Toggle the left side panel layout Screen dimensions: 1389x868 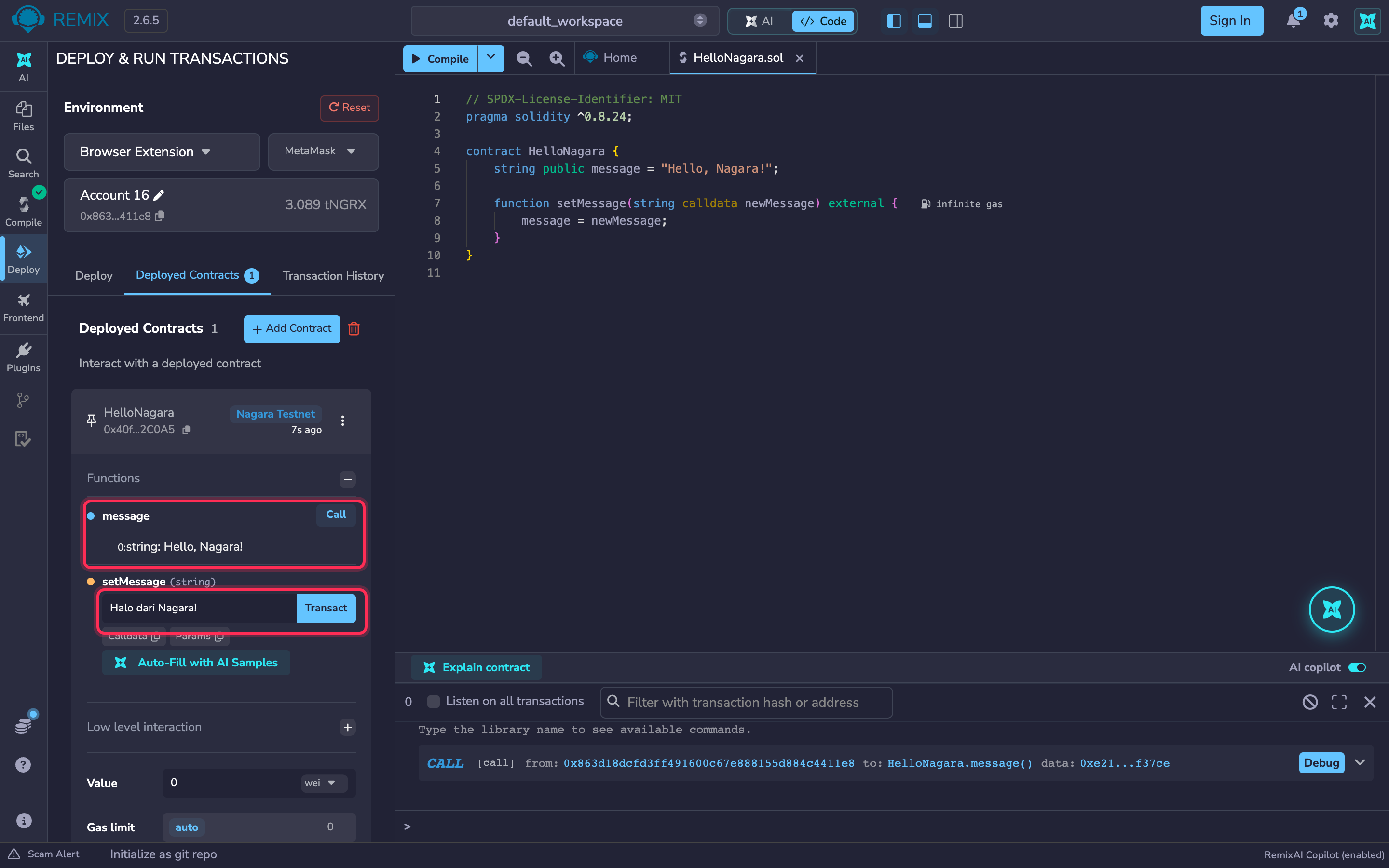(894, 21)
